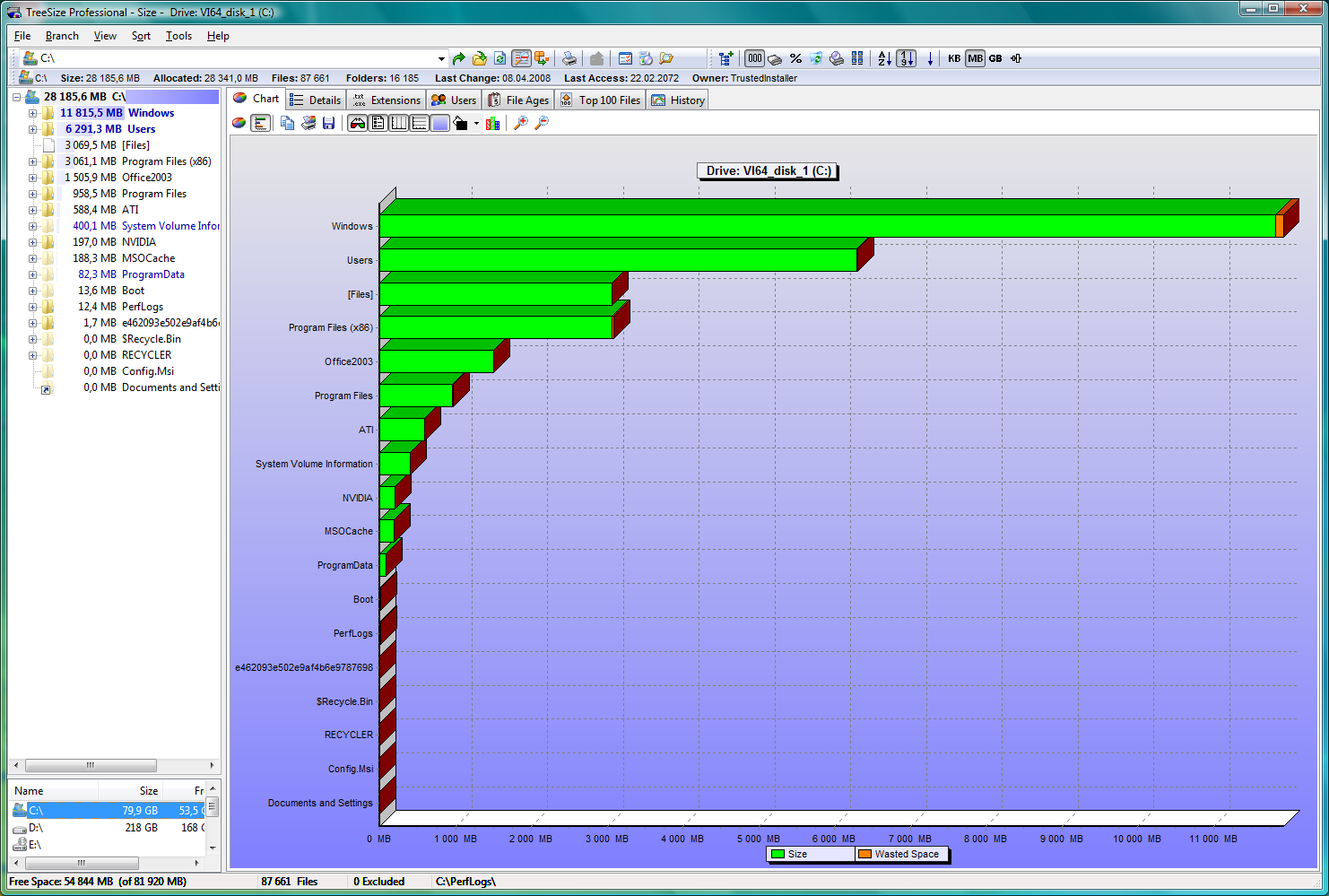This screenshot has width=1329, height=896.
Task: Save chart with floppy disk icon
Action: 328,123
